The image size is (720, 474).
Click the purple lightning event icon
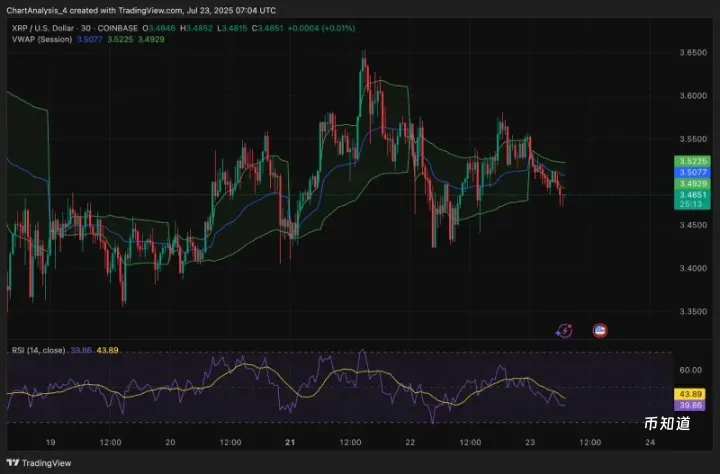564,329
